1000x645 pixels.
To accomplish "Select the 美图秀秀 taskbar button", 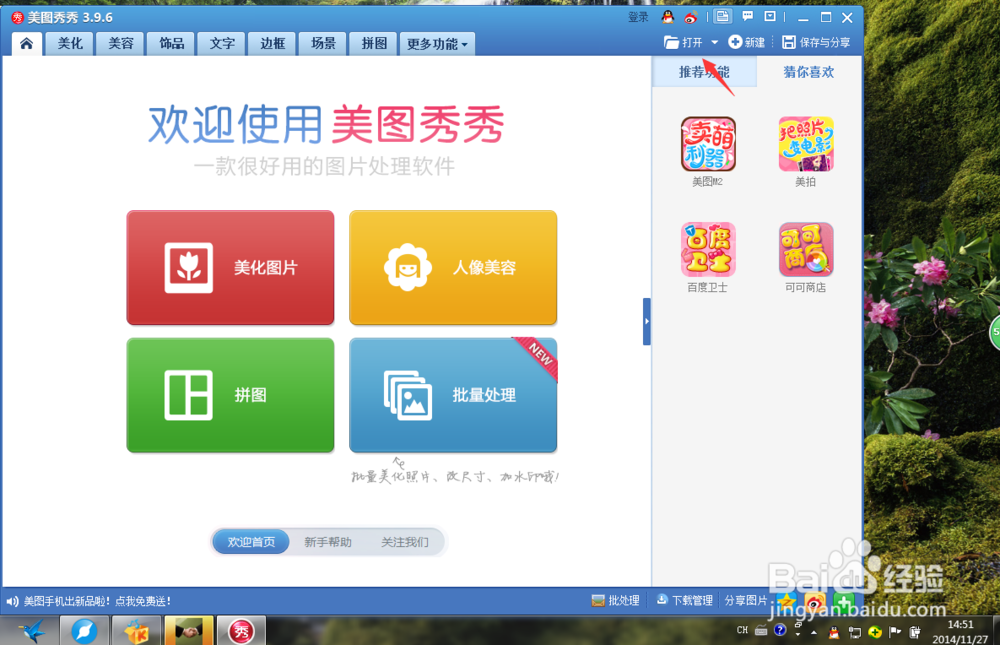I will click(241, 631).
